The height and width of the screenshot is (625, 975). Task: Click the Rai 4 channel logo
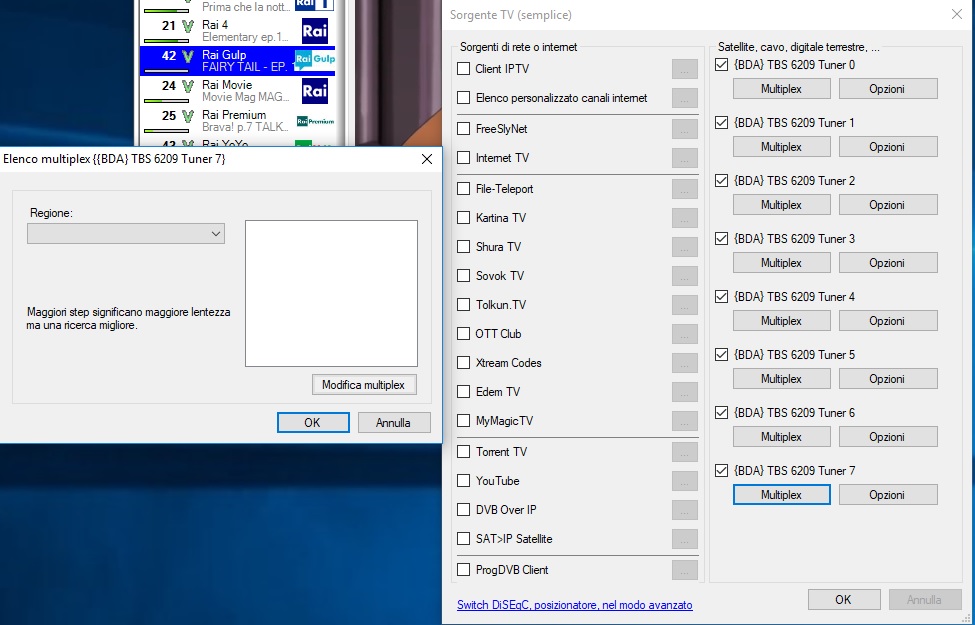pyautogui.click(x=315, y=30)
